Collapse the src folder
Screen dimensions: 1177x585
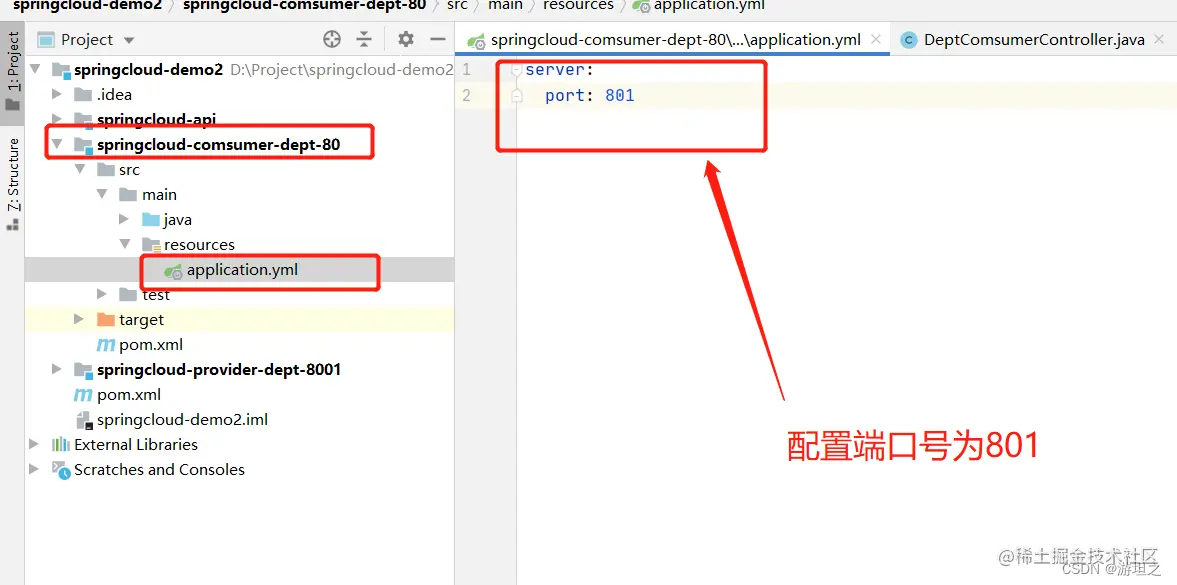click(79, 170)
